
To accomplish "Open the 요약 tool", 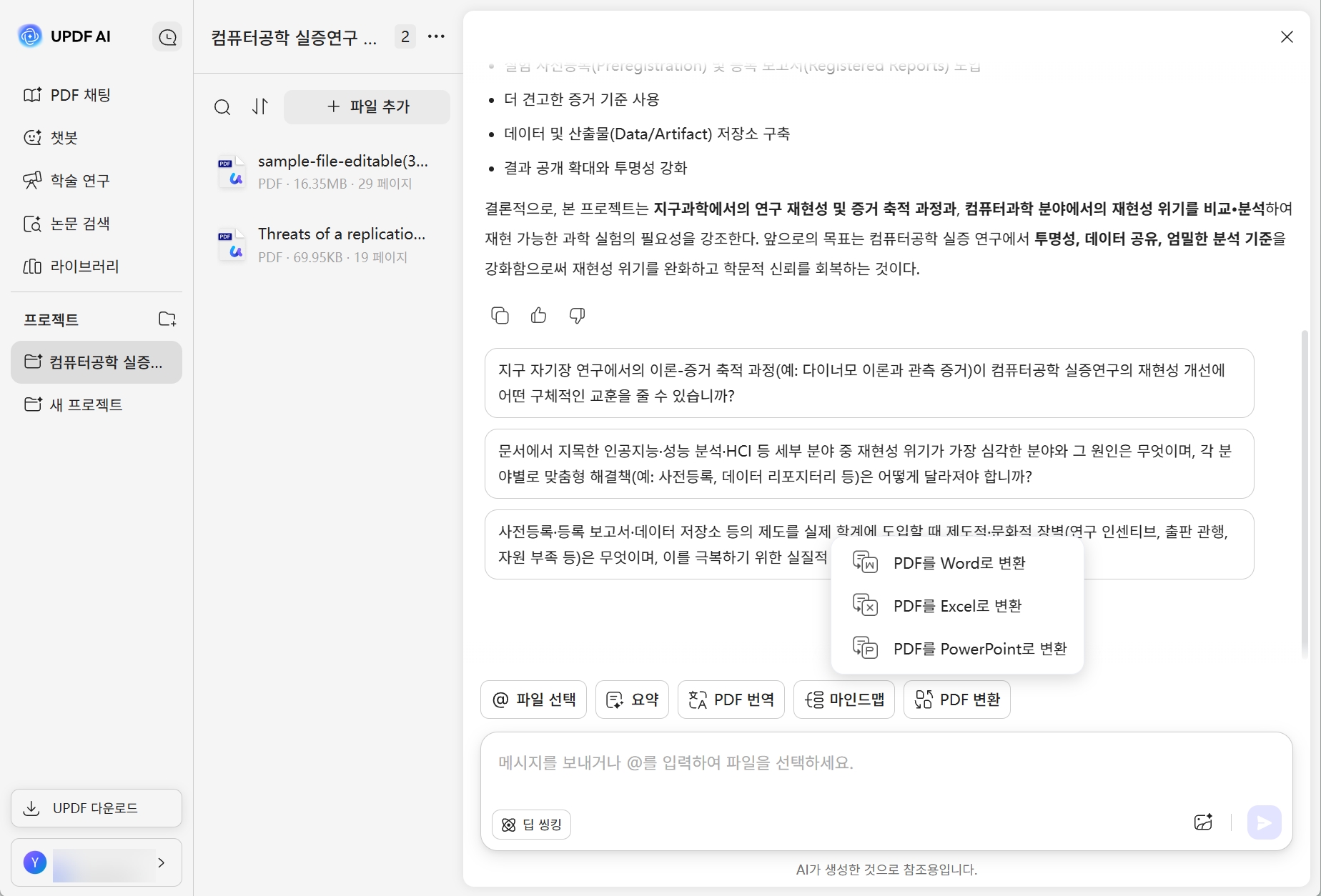I will click(631, 699).
